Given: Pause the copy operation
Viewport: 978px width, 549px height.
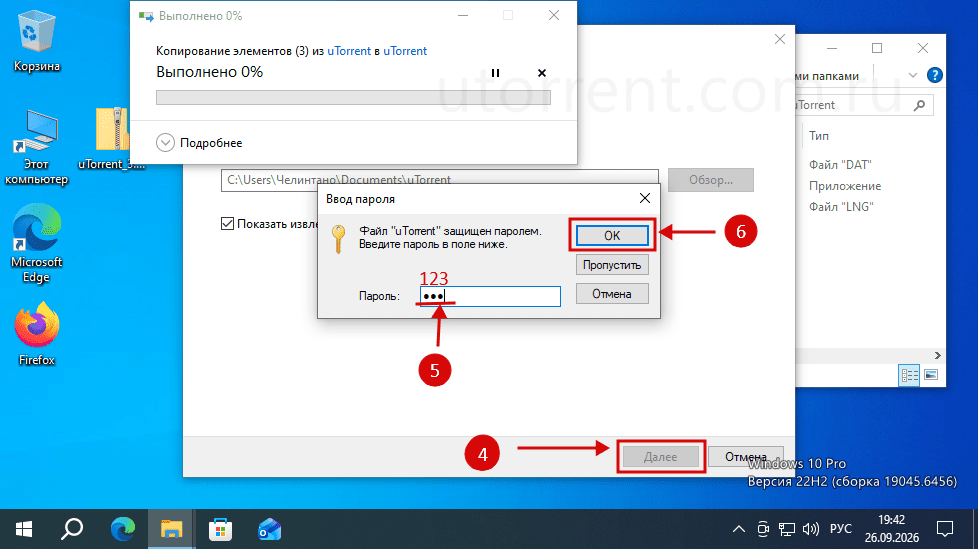Looking at the screenshot, I should (495, 73).
